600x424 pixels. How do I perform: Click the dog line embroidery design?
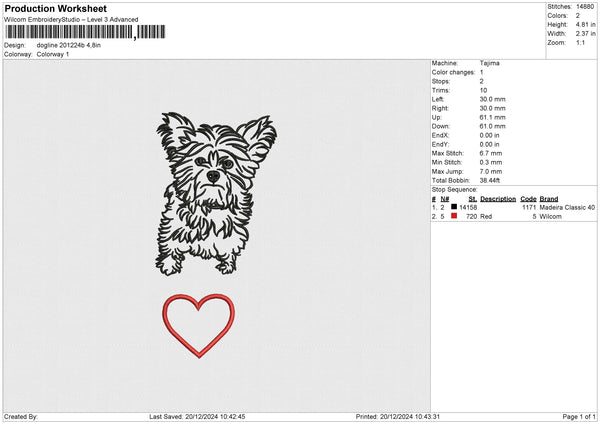click(x=216, y=194)
